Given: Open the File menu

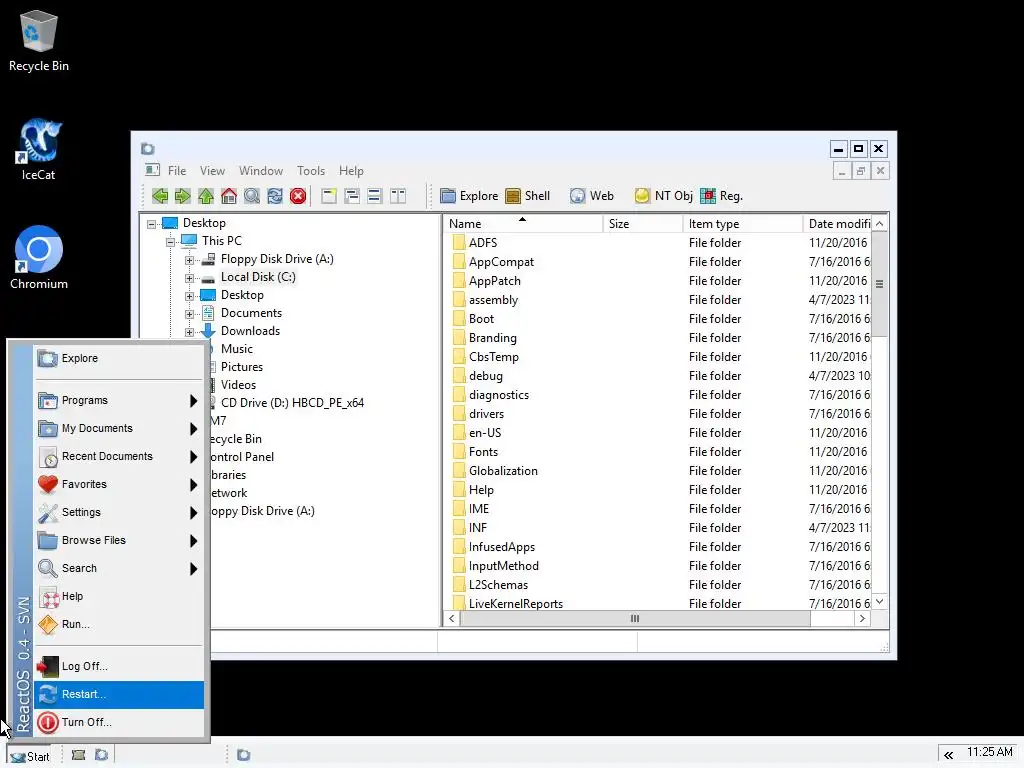Looking at the screenshot, I should coord(176,170).
